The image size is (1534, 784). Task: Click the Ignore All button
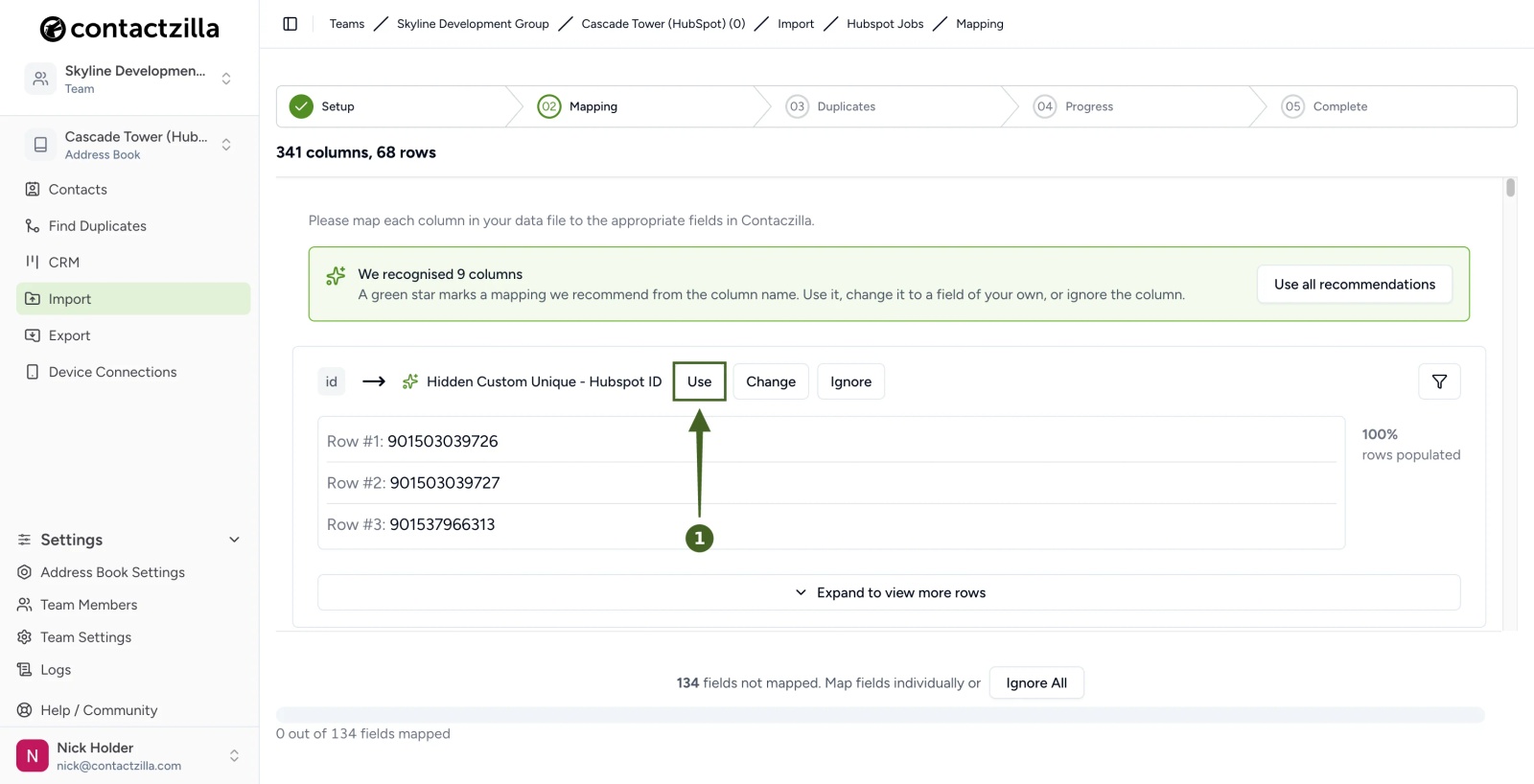tap(1036, 683)
